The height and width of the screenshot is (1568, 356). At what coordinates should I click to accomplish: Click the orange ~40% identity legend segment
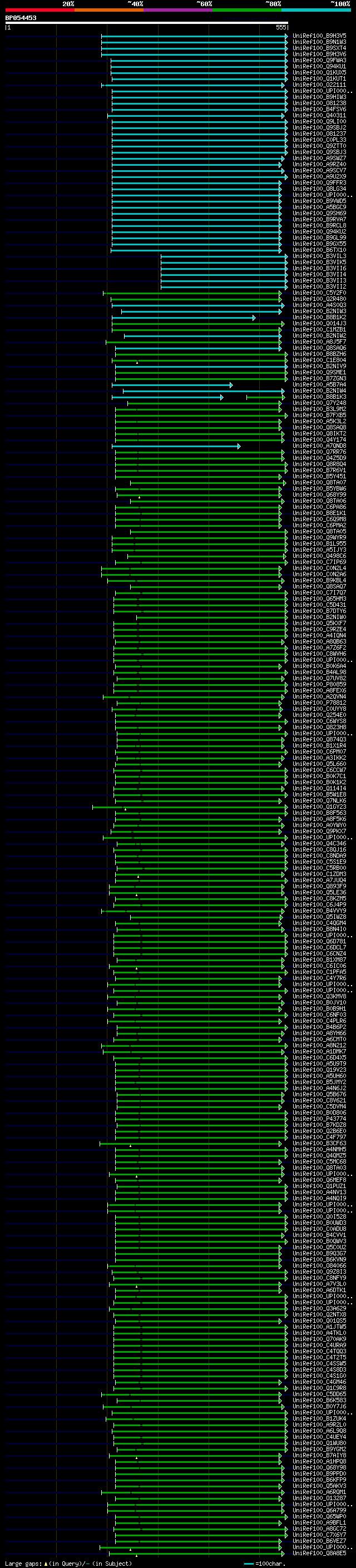pos(109,10)
